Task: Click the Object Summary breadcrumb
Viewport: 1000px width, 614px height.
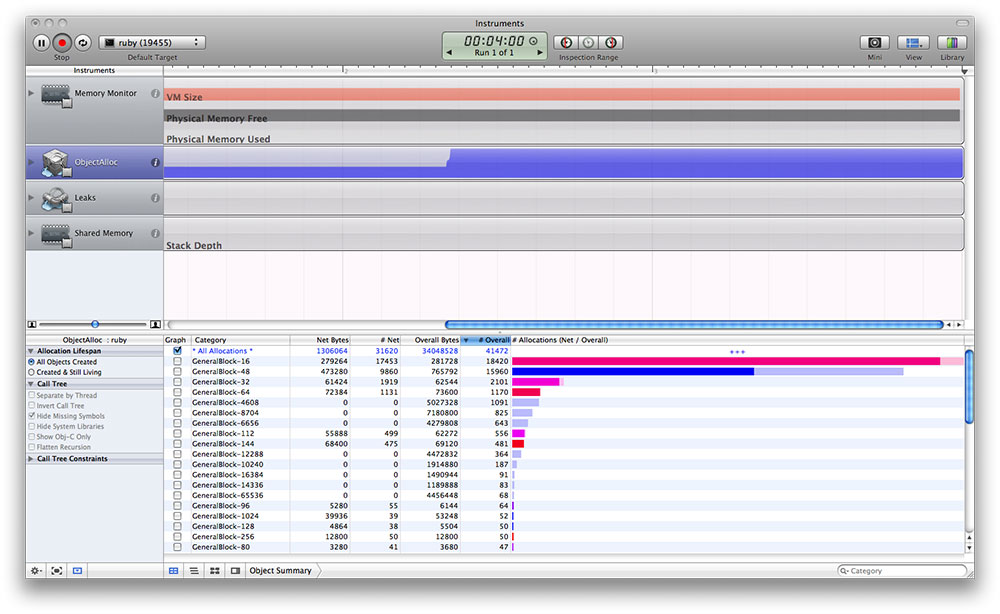Action: tap(280, 571)
